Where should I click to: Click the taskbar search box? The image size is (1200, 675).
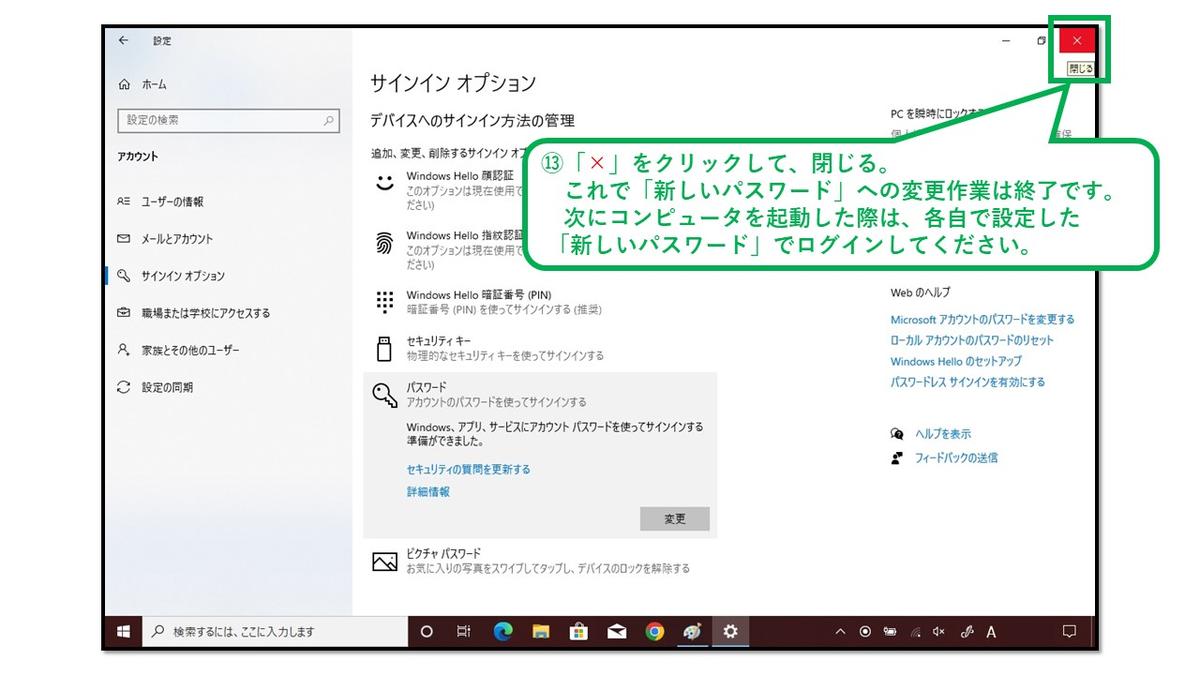[275, 631]
